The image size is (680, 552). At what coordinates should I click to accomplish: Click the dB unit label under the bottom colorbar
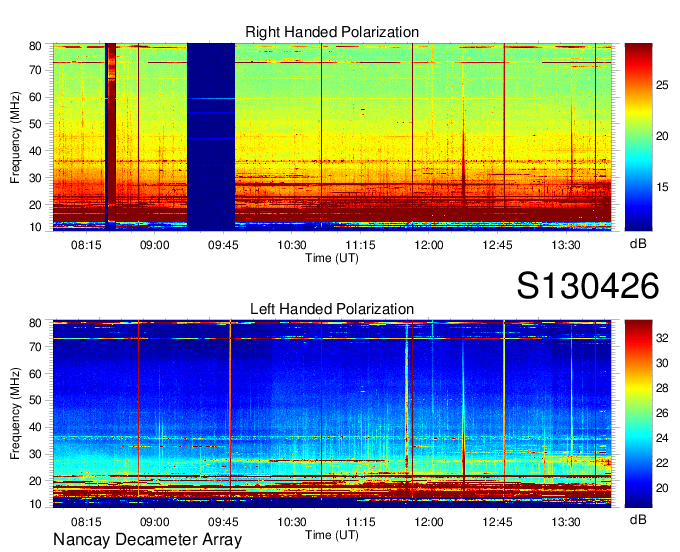[638, 520]
